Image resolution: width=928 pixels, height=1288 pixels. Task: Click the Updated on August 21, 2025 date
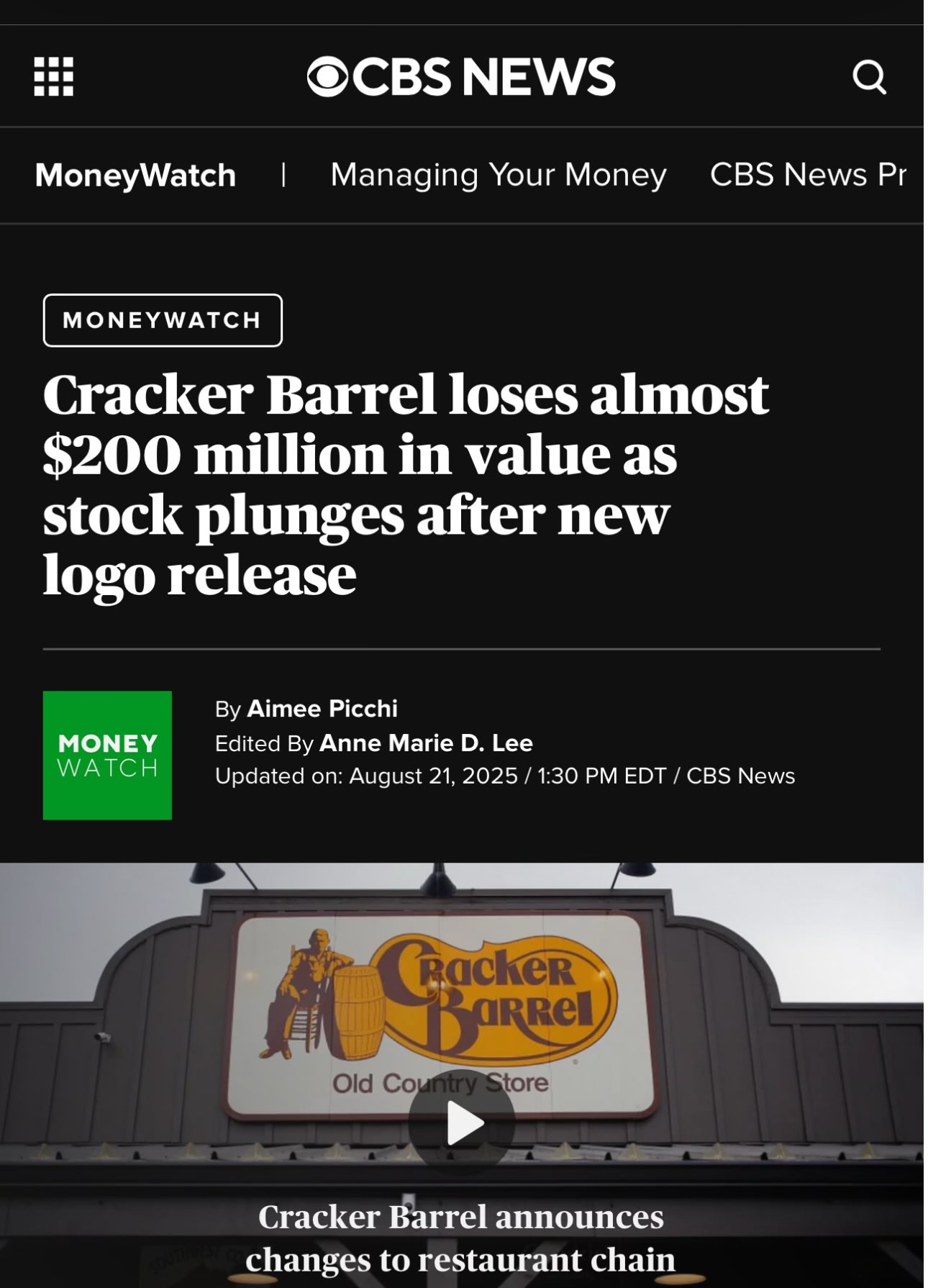[433, 776]
